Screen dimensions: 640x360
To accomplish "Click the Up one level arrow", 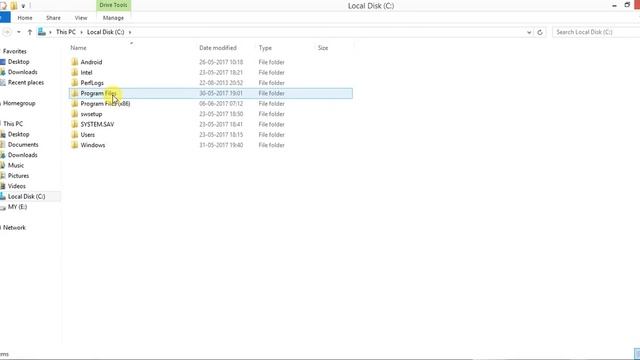I will point(29,32).
